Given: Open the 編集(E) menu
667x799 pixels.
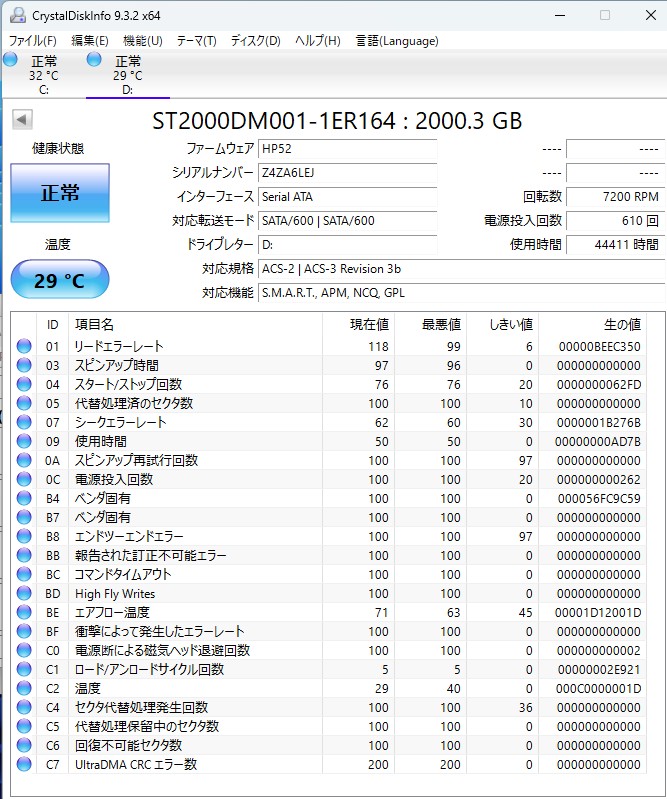Looking at the screenshot, I should pos(90,41).
